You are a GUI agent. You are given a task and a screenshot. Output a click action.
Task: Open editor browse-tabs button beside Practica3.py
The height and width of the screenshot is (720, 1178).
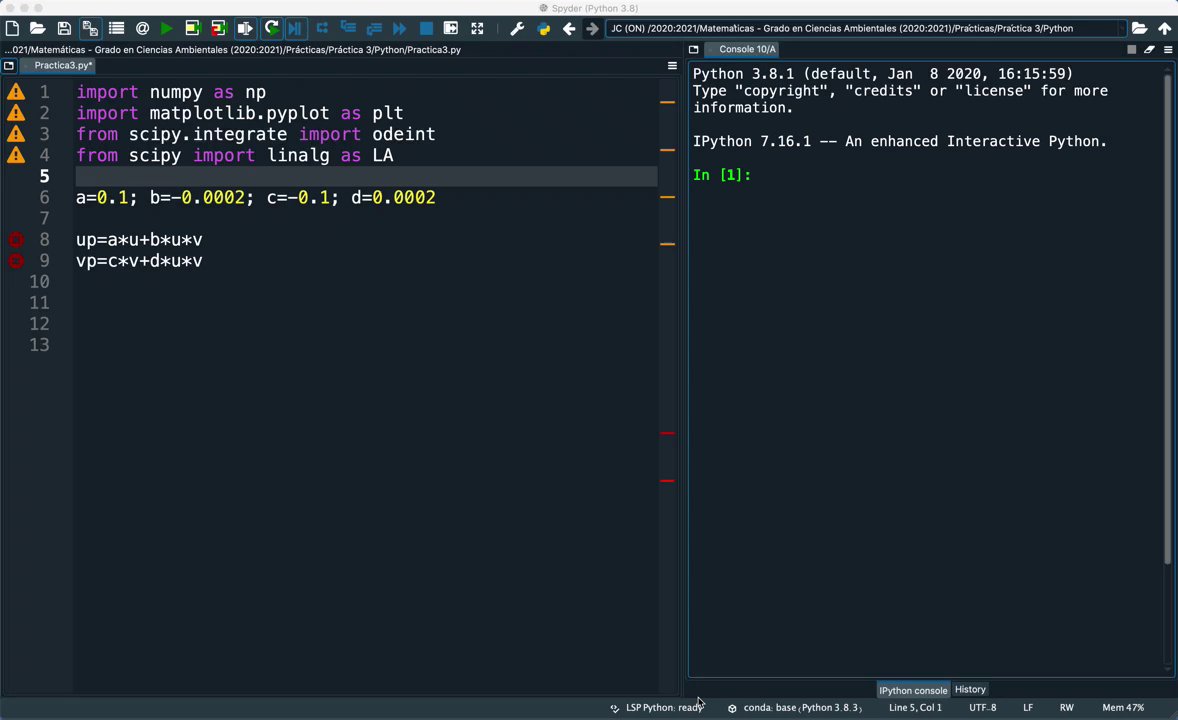(x=9, y=65)
